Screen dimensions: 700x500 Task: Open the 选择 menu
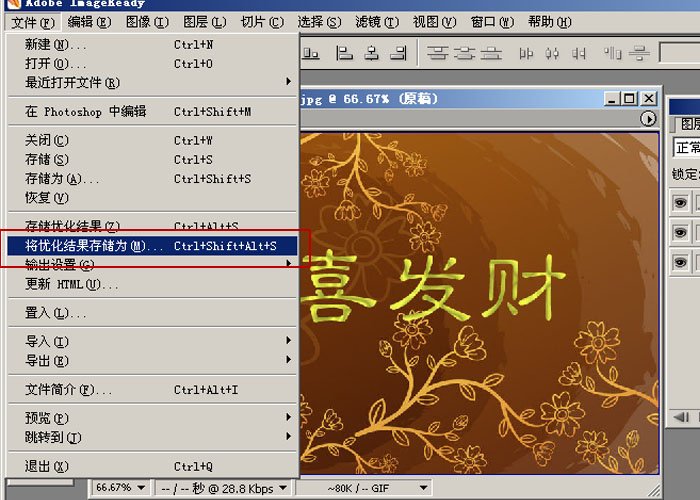[319, 22]
